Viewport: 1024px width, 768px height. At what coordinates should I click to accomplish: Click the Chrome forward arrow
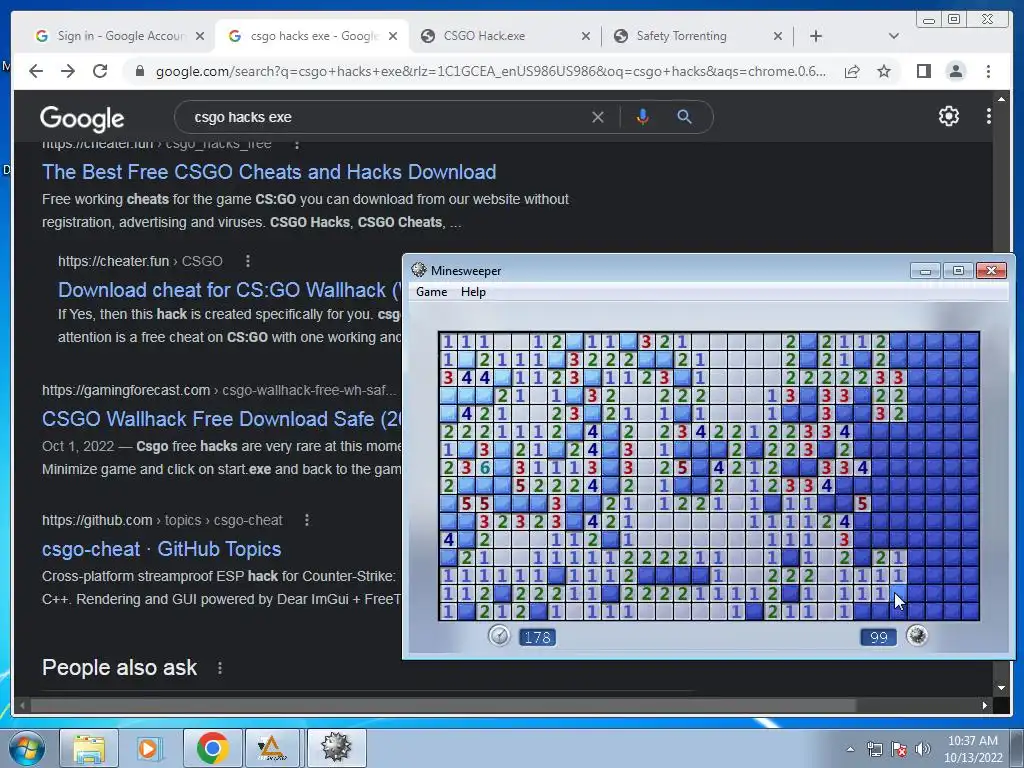(67, 71)
